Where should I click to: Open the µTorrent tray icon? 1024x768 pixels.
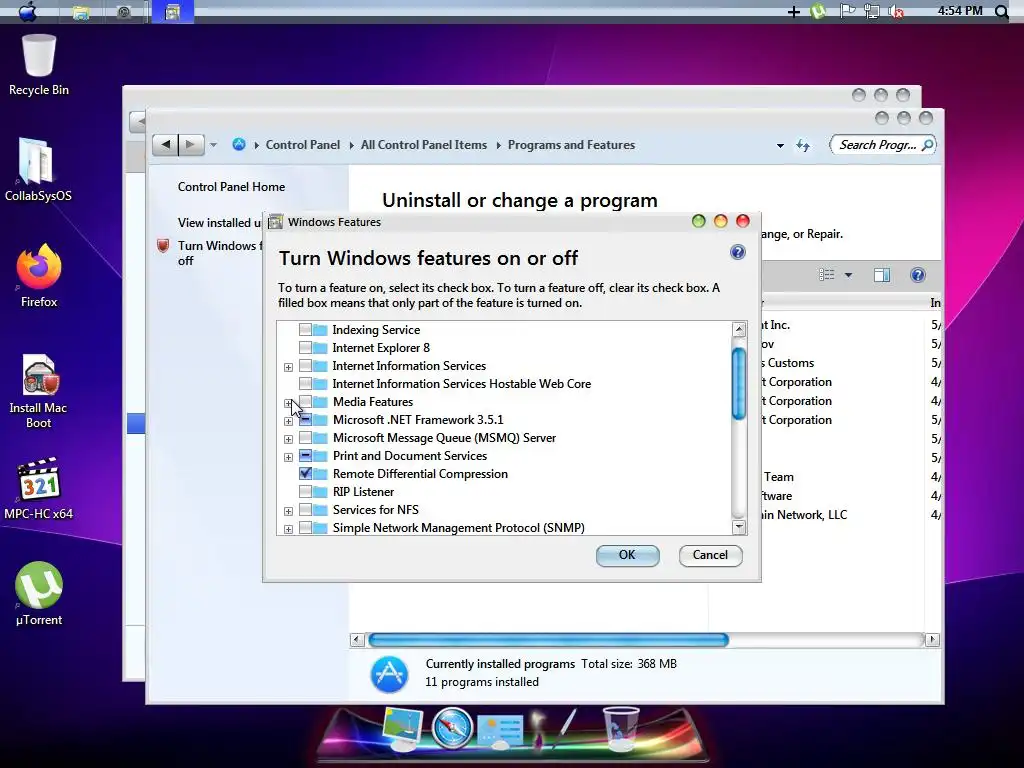click(x=818, y=11)
